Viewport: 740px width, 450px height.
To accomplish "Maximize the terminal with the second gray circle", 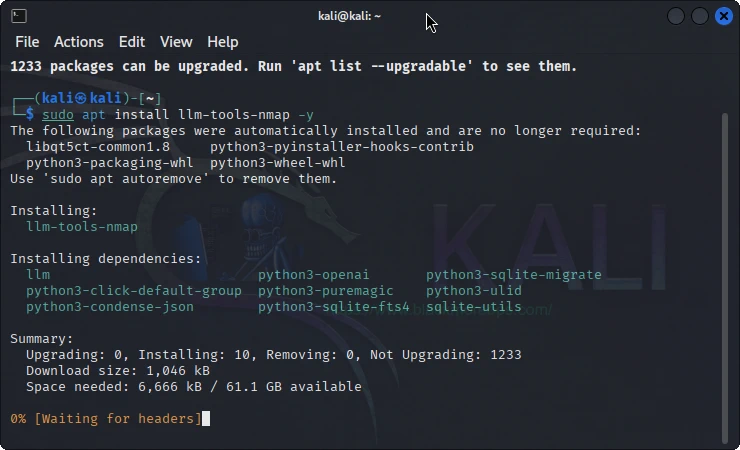I will click(x=700, y=16).
